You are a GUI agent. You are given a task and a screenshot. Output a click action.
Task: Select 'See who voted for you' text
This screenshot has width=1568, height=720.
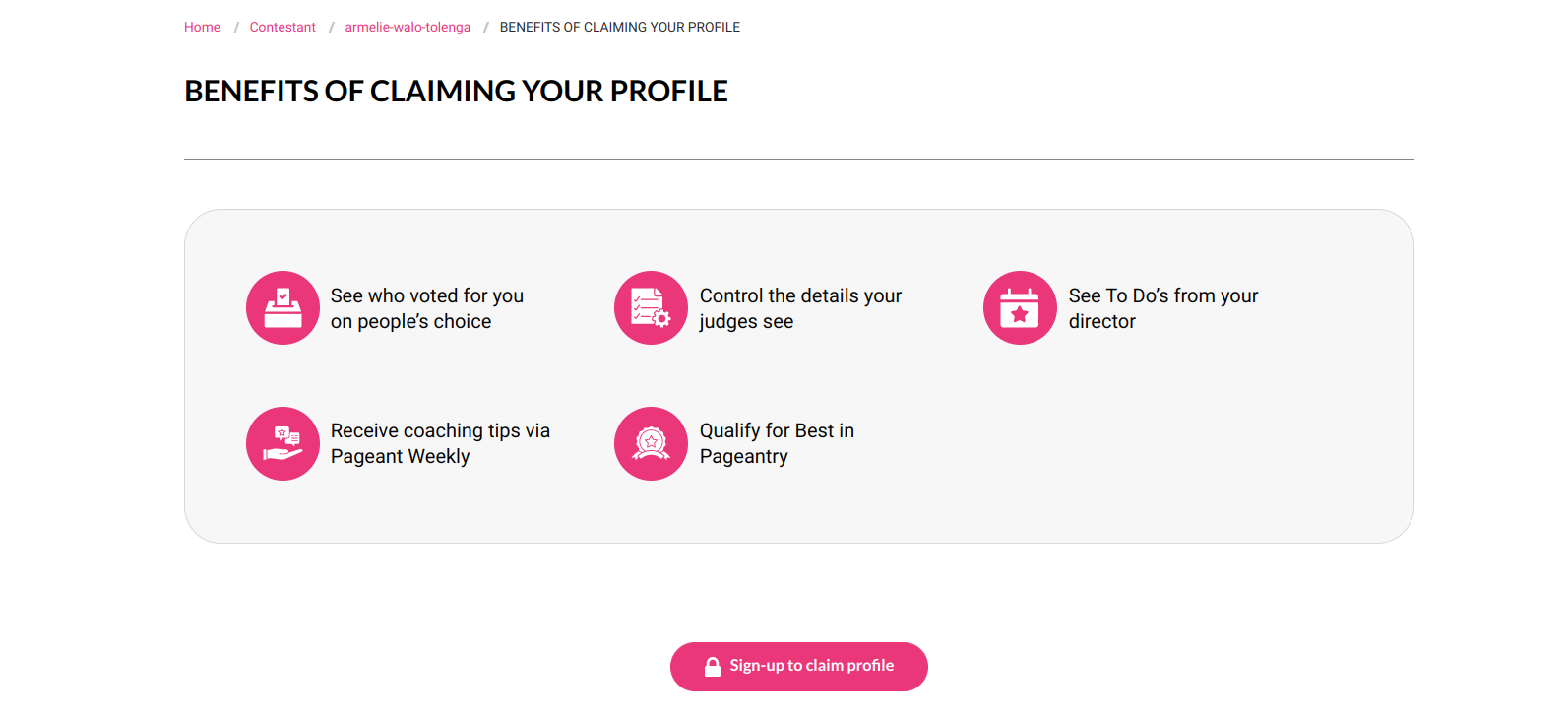427,295
